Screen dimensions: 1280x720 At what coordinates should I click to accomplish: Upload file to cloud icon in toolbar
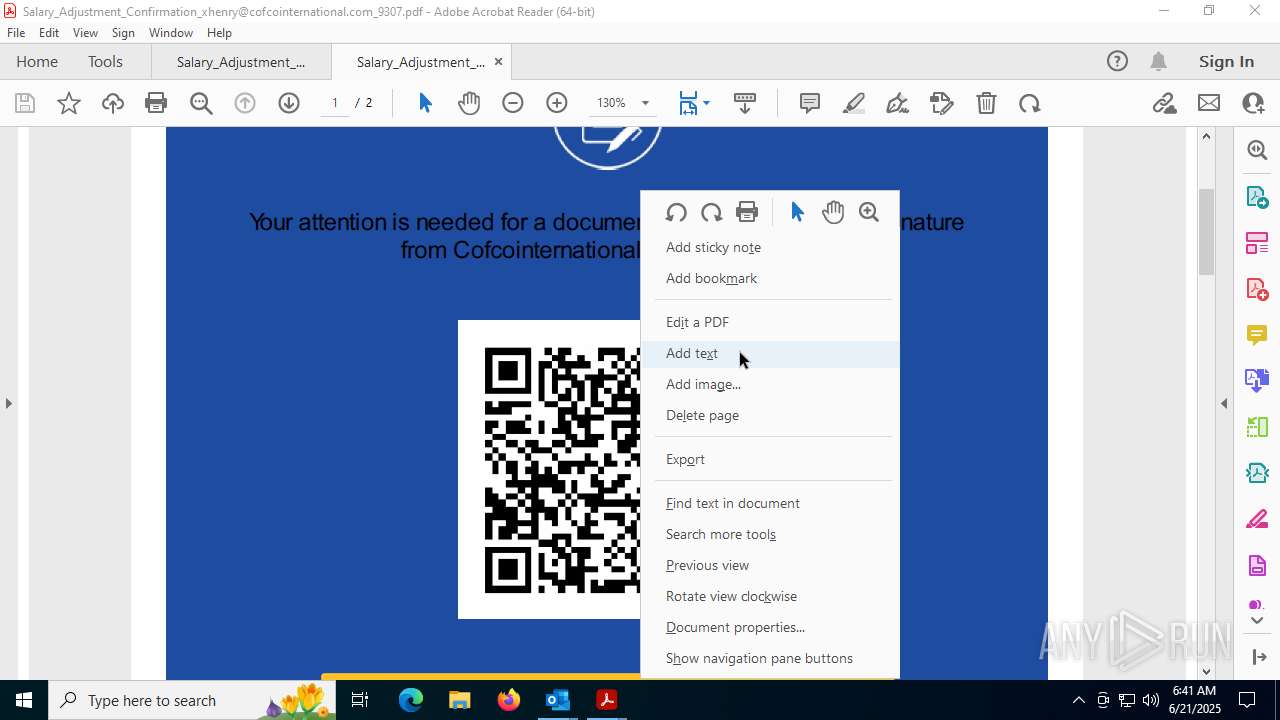click(x=113, y=103)
